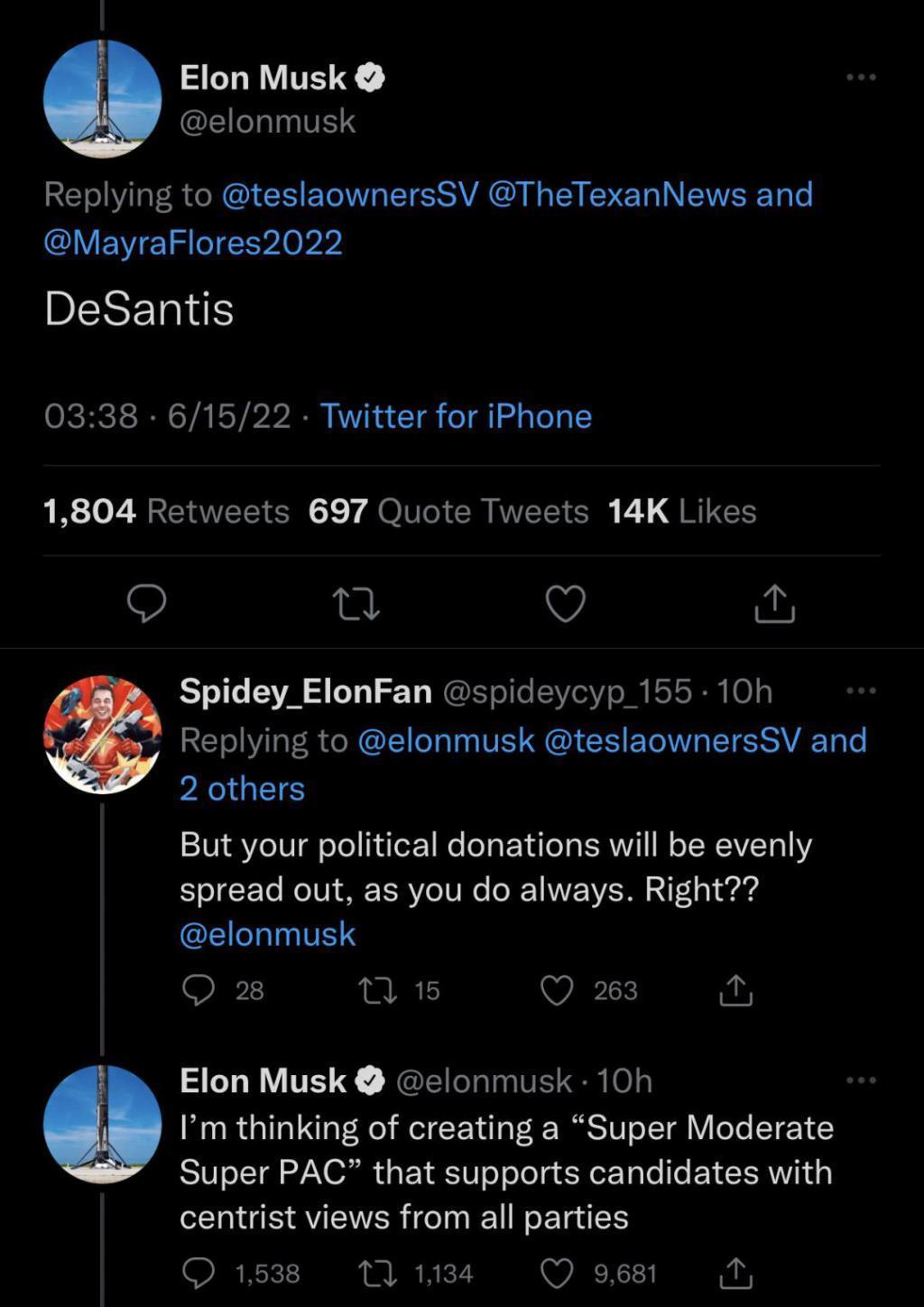Retweet the main DeSantis tweet

[x=356, y=604]
